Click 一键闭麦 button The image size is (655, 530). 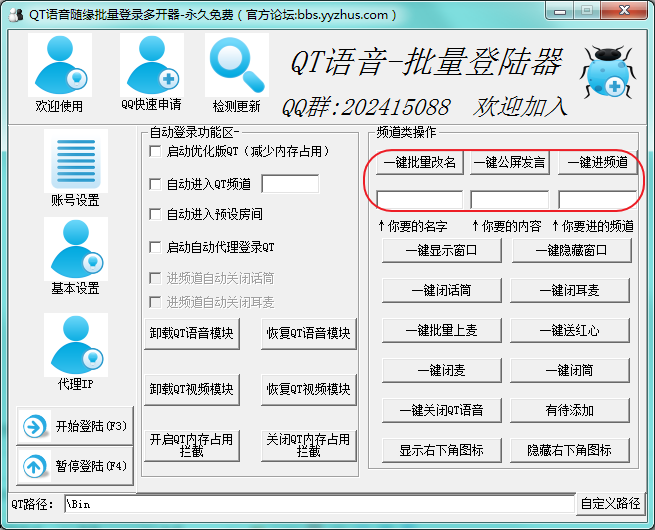click(x=442, y=370)
